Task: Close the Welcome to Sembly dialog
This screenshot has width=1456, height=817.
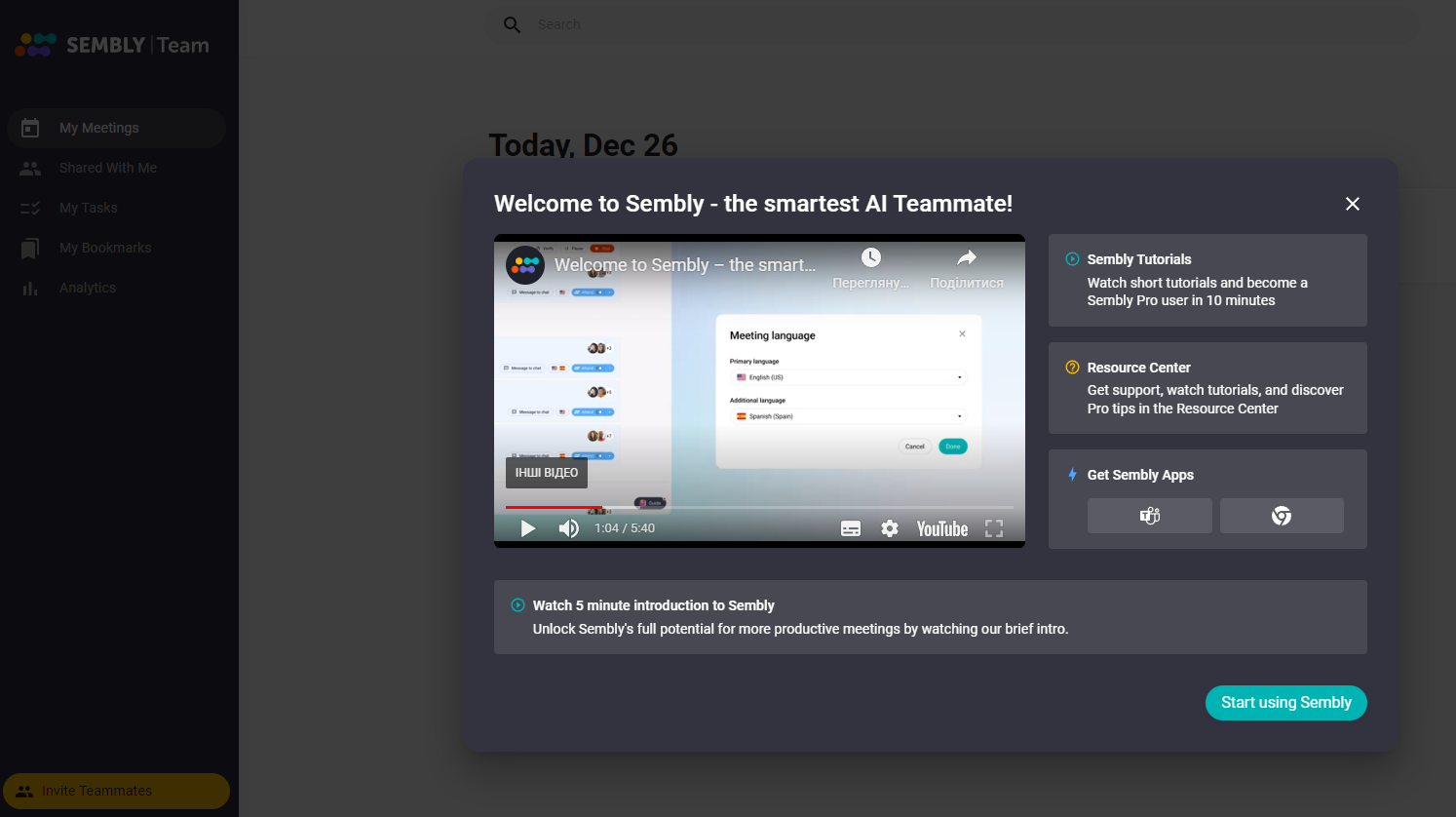Action: [1353, 204]
